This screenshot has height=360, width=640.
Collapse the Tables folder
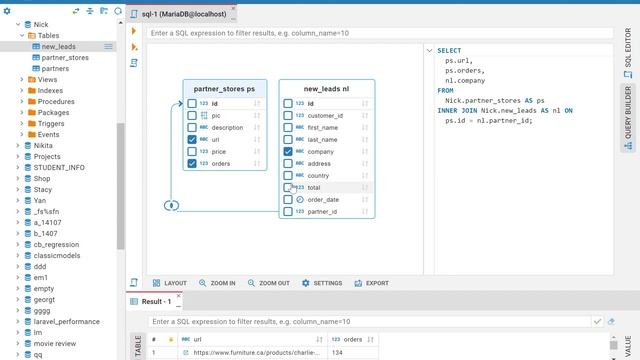22,36
